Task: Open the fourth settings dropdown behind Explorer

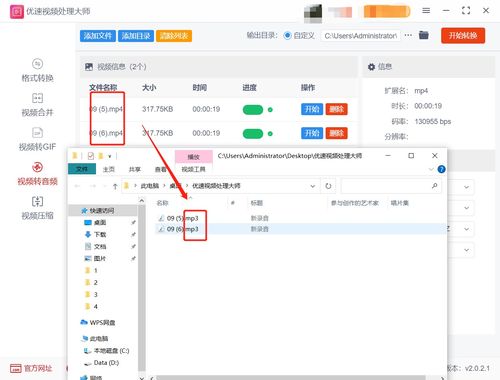Action: [x=466, y=250]
